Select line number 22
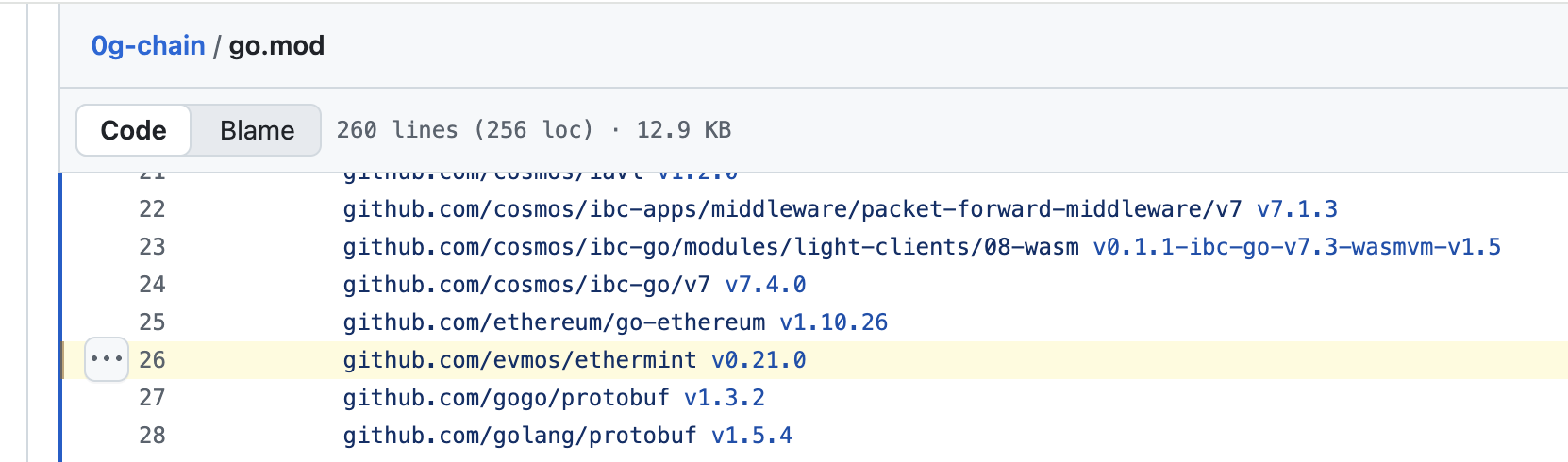 click(x=152, y=208)
